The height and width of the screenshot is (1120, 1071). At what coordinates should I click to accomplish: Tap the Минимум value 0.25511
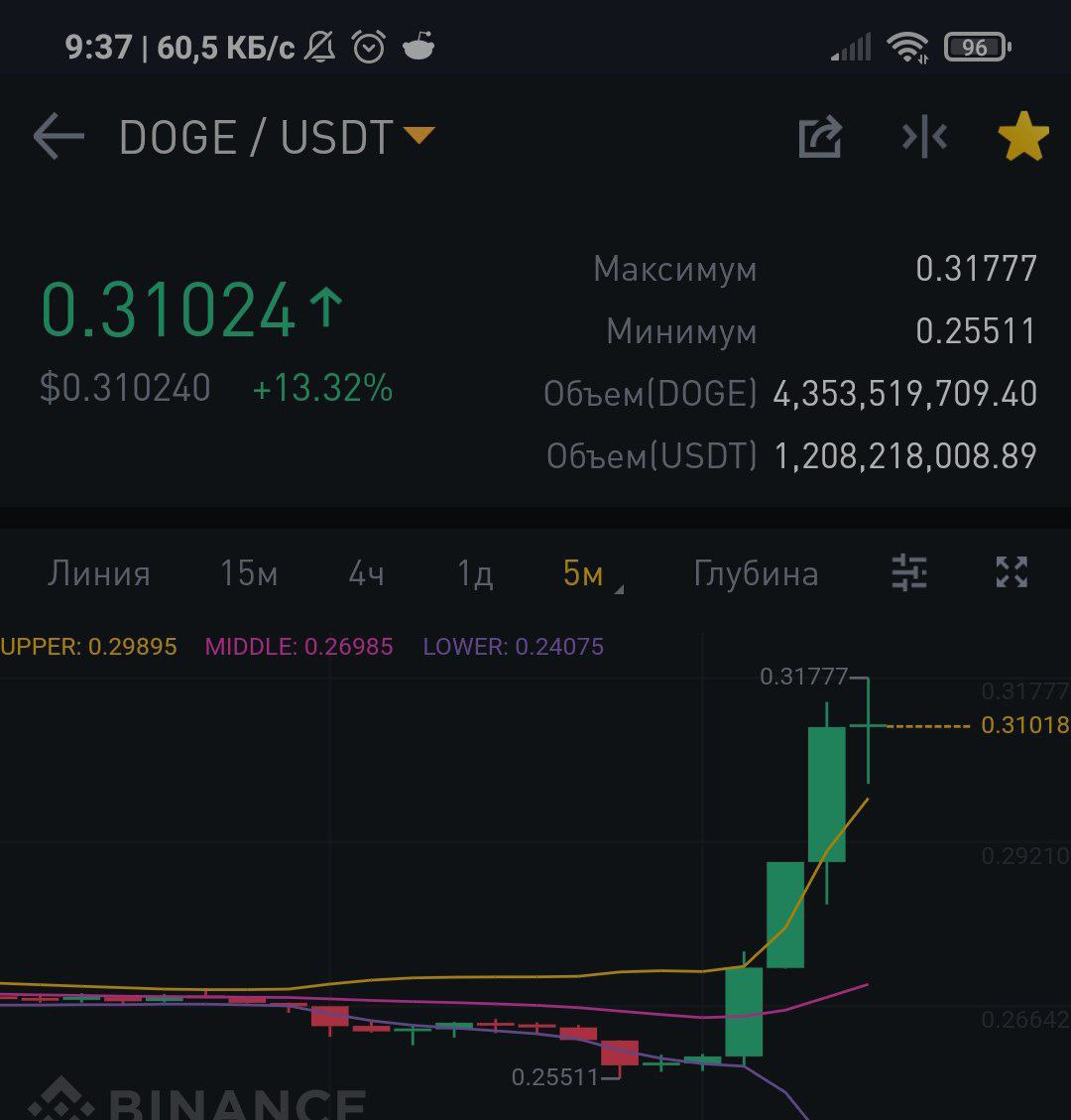pyautogui.click(x=976, y=330)
